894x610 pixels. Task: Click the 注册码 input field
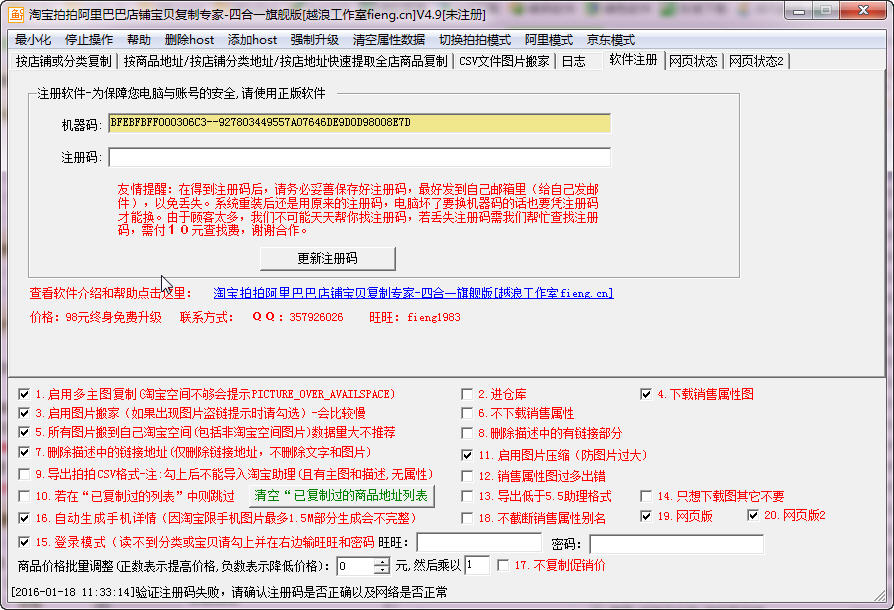coord(359,157)
